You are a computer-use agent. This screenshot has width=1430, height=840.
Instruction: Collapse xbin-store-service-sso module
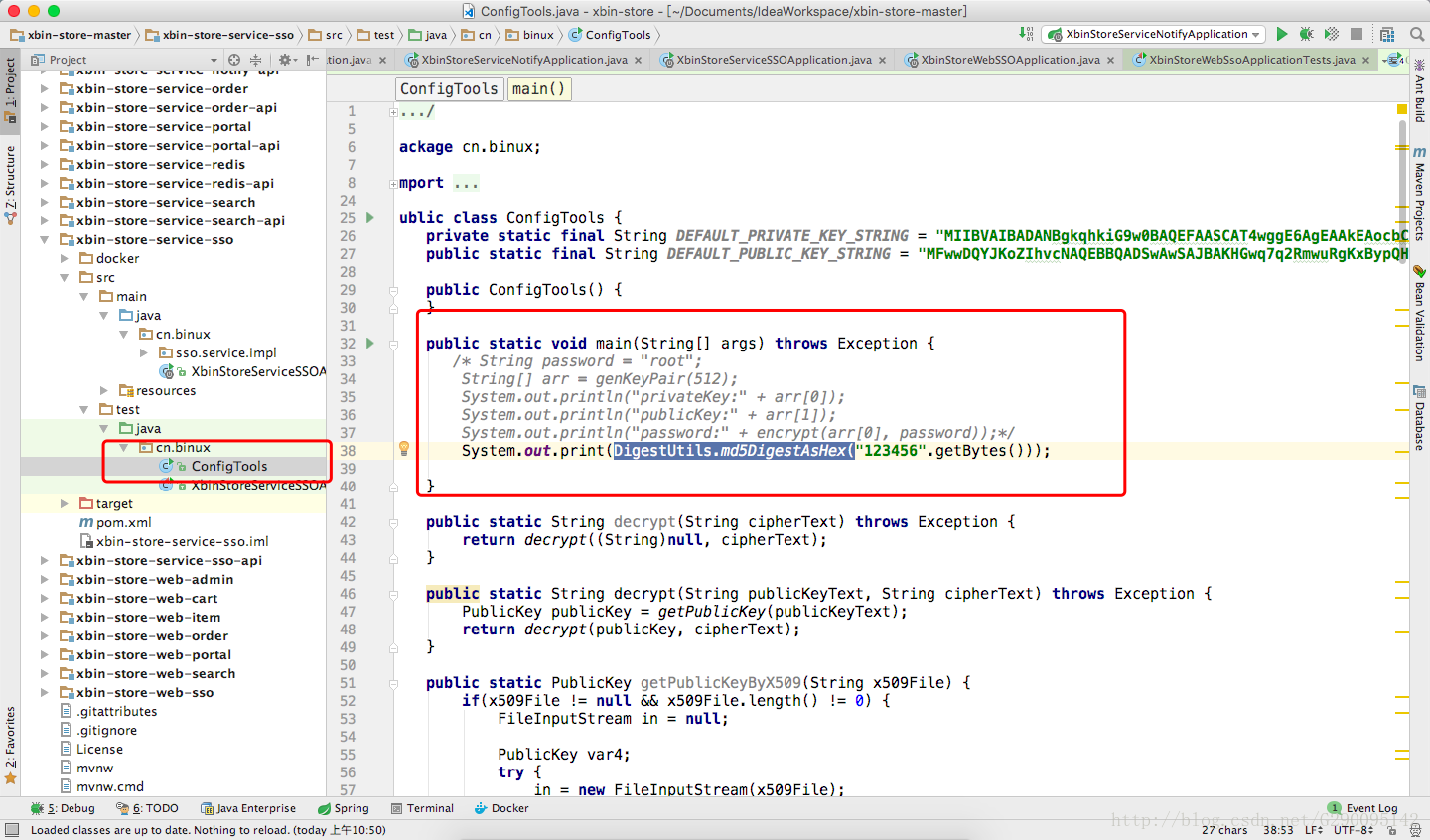click(x=44, y=239)
